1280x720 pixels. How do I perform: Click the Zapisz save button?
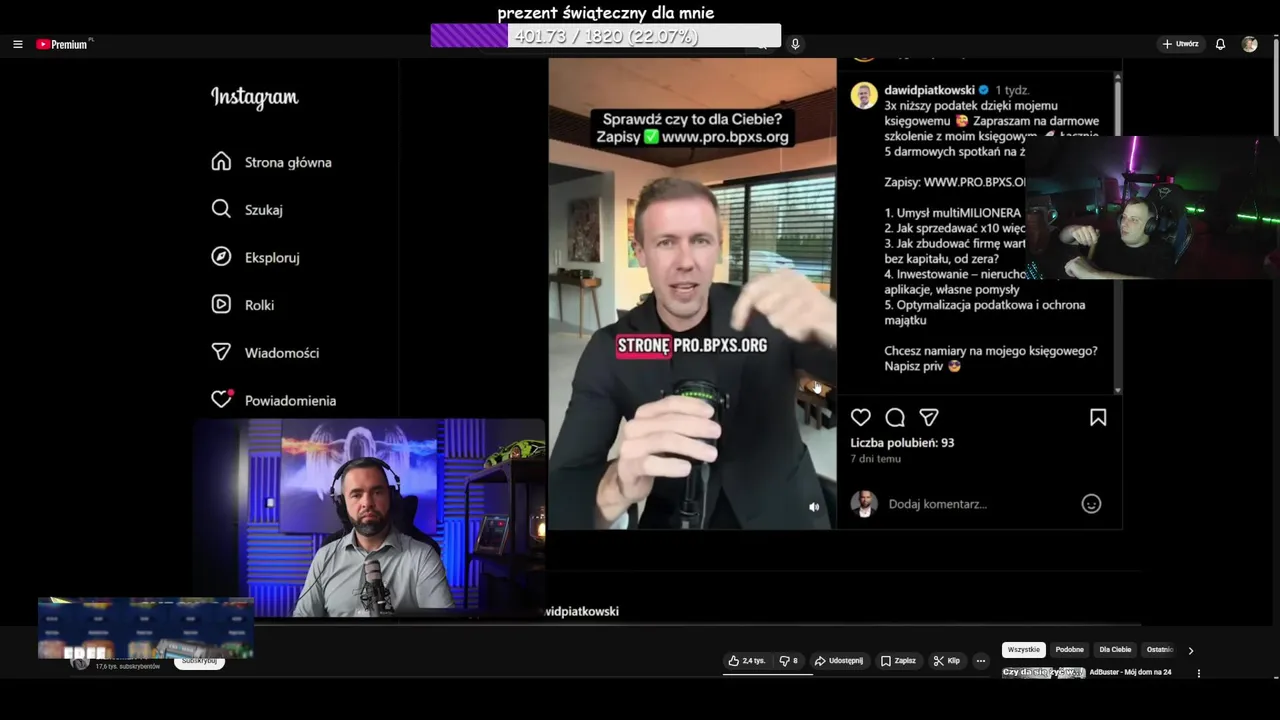tap(898, 661)
